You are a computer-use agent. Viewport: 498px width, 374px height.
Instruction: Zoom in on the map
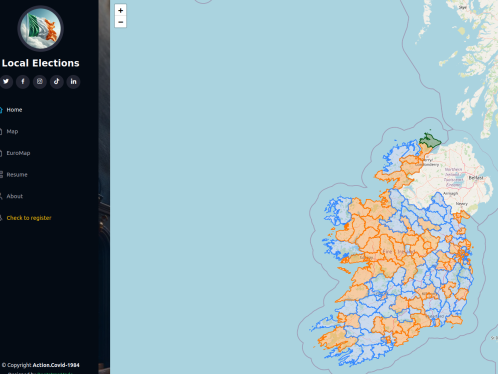pos(121,10)
